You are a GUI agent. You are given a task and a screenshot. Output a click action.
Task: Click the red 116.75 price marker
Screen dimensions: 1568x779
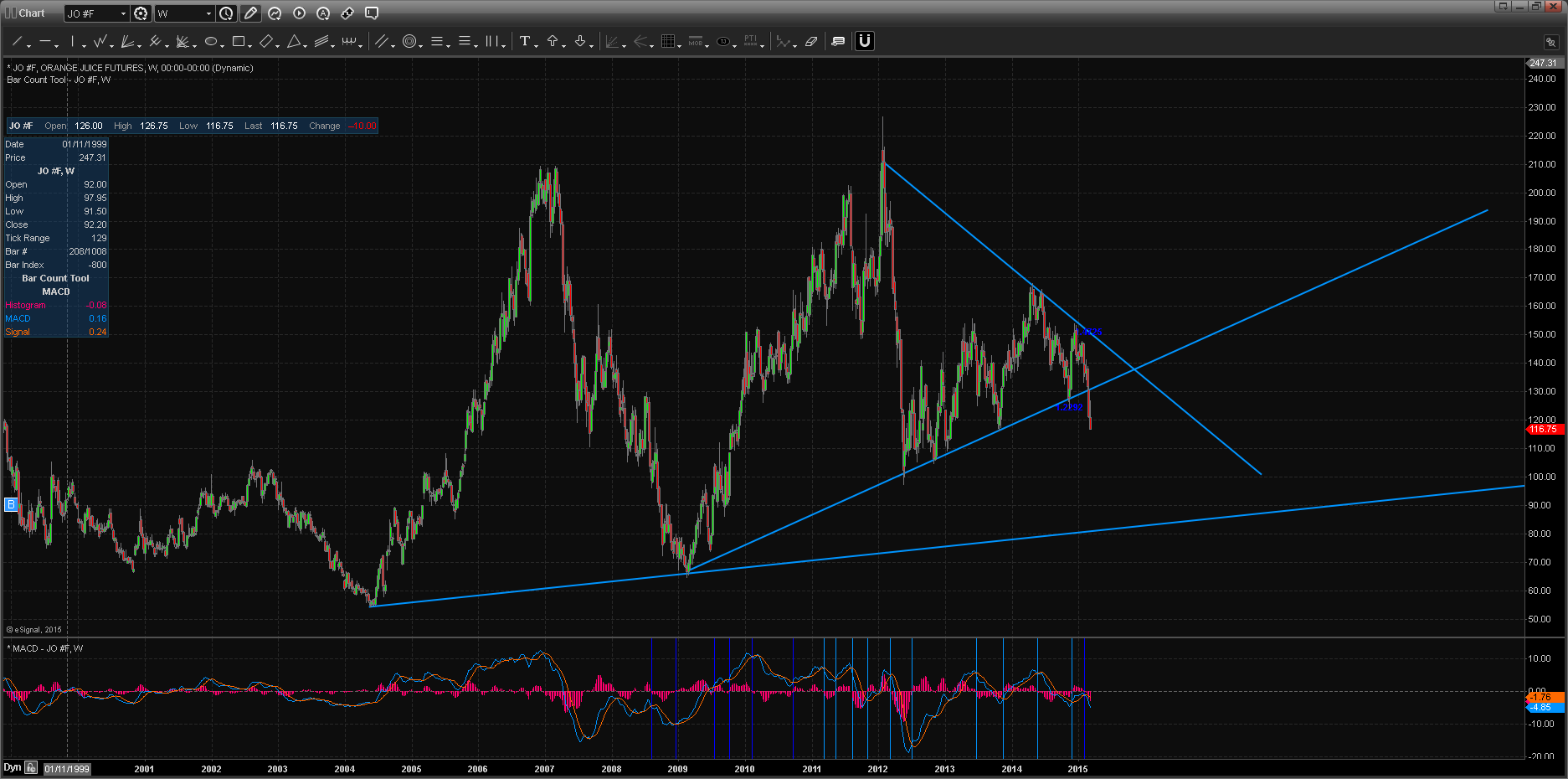1543,430
